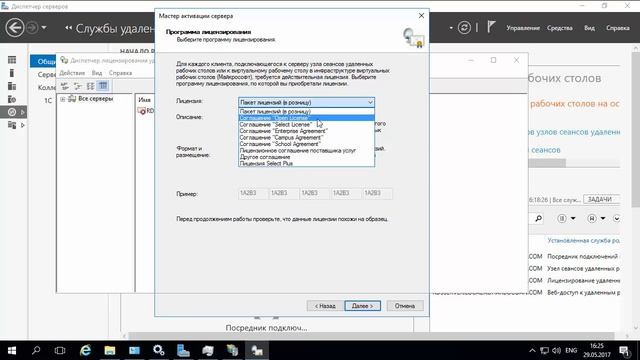Select the fourth sidebar role icon below All Servers
The height and width of the screenshot is (360, 640).
pyautogui.click(x=12, y=99)
